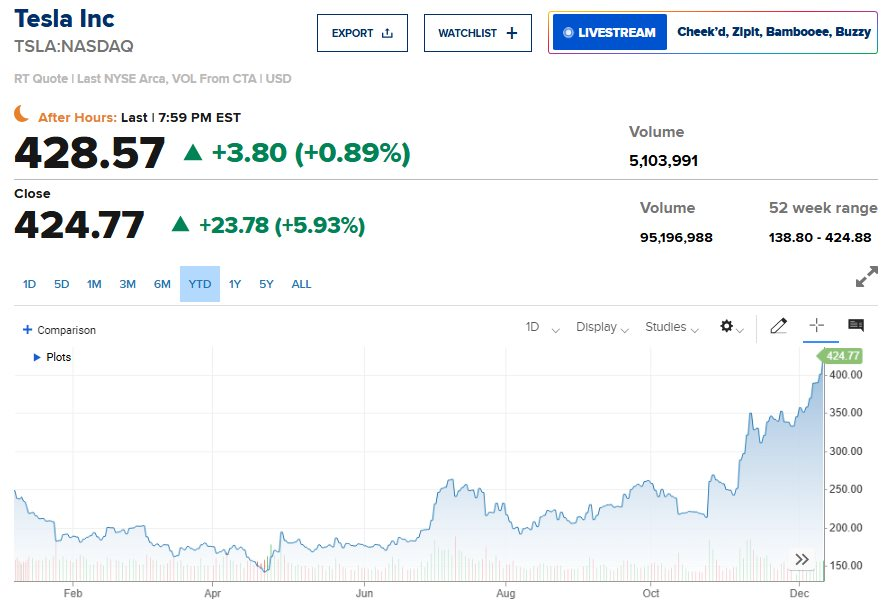The height and width of the screenshot is (614, 885).
Task: Switch to the 5D range tab
Action: (61, 284)
